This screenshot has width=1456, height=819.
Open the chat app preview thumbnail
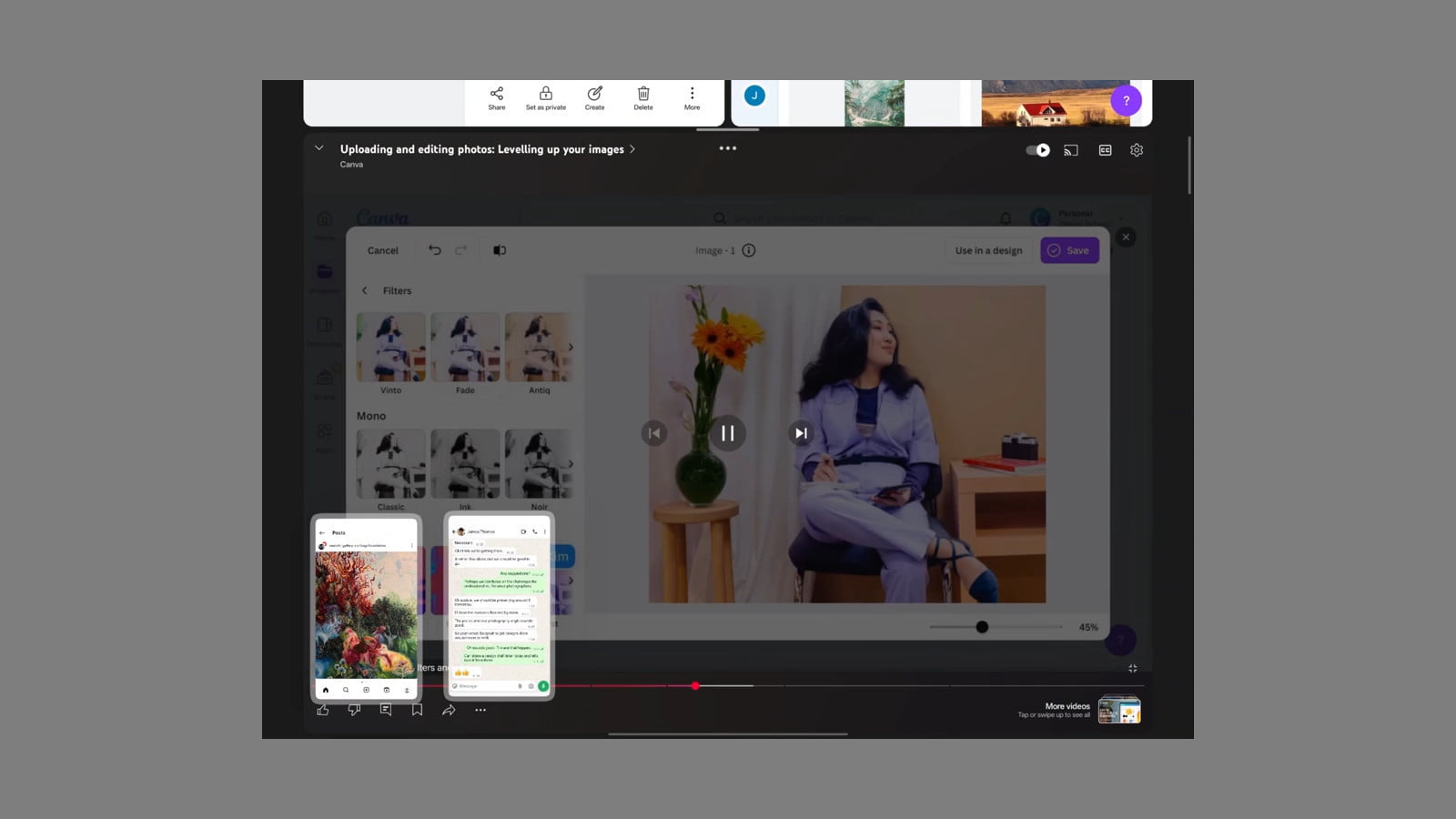499,607
